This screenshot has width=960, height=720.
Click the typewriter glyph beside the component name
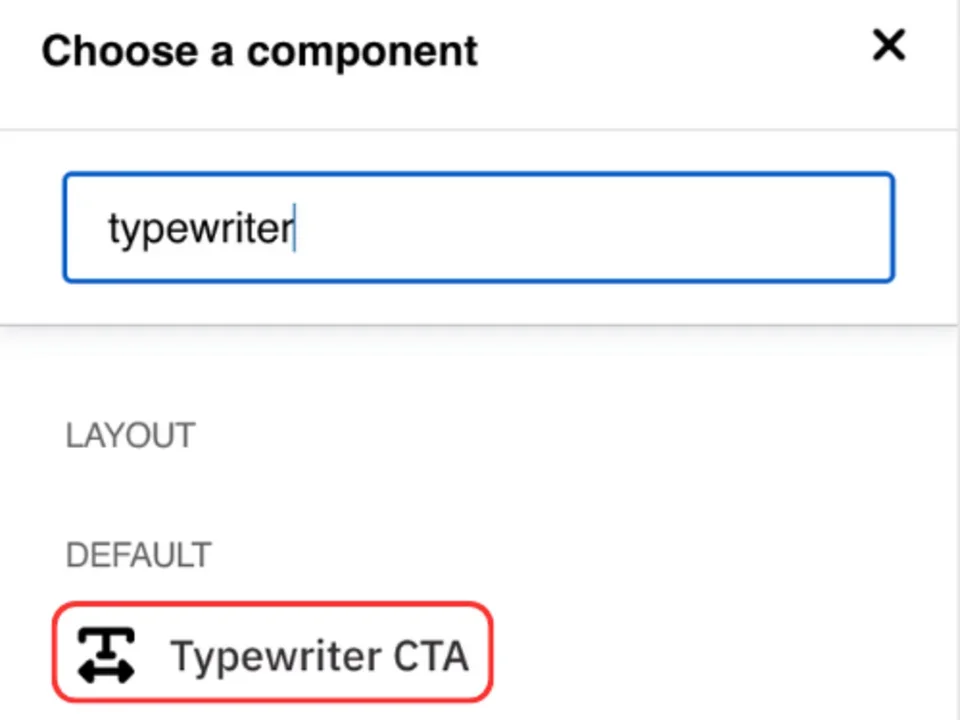[x=105, y=653]
